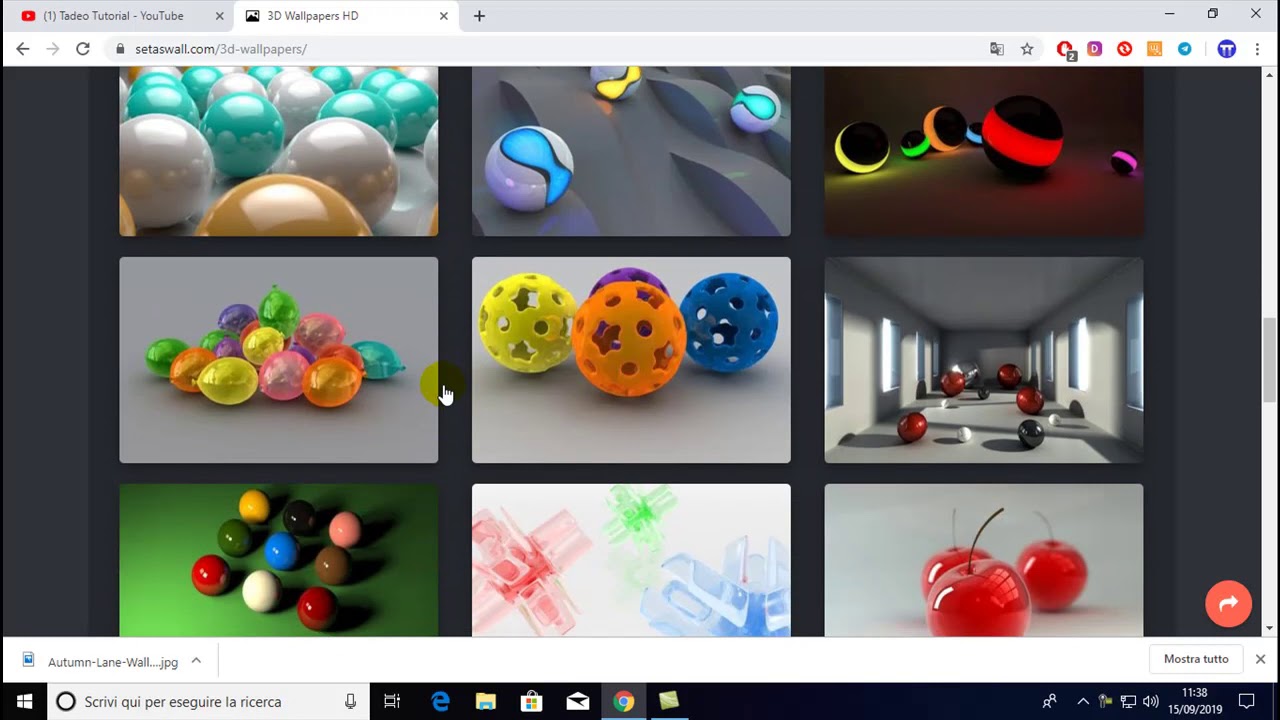The height and width of the screenshot is (720, 1280).
Task: Close the downloads bar
Action: (x=1260, y=659)
